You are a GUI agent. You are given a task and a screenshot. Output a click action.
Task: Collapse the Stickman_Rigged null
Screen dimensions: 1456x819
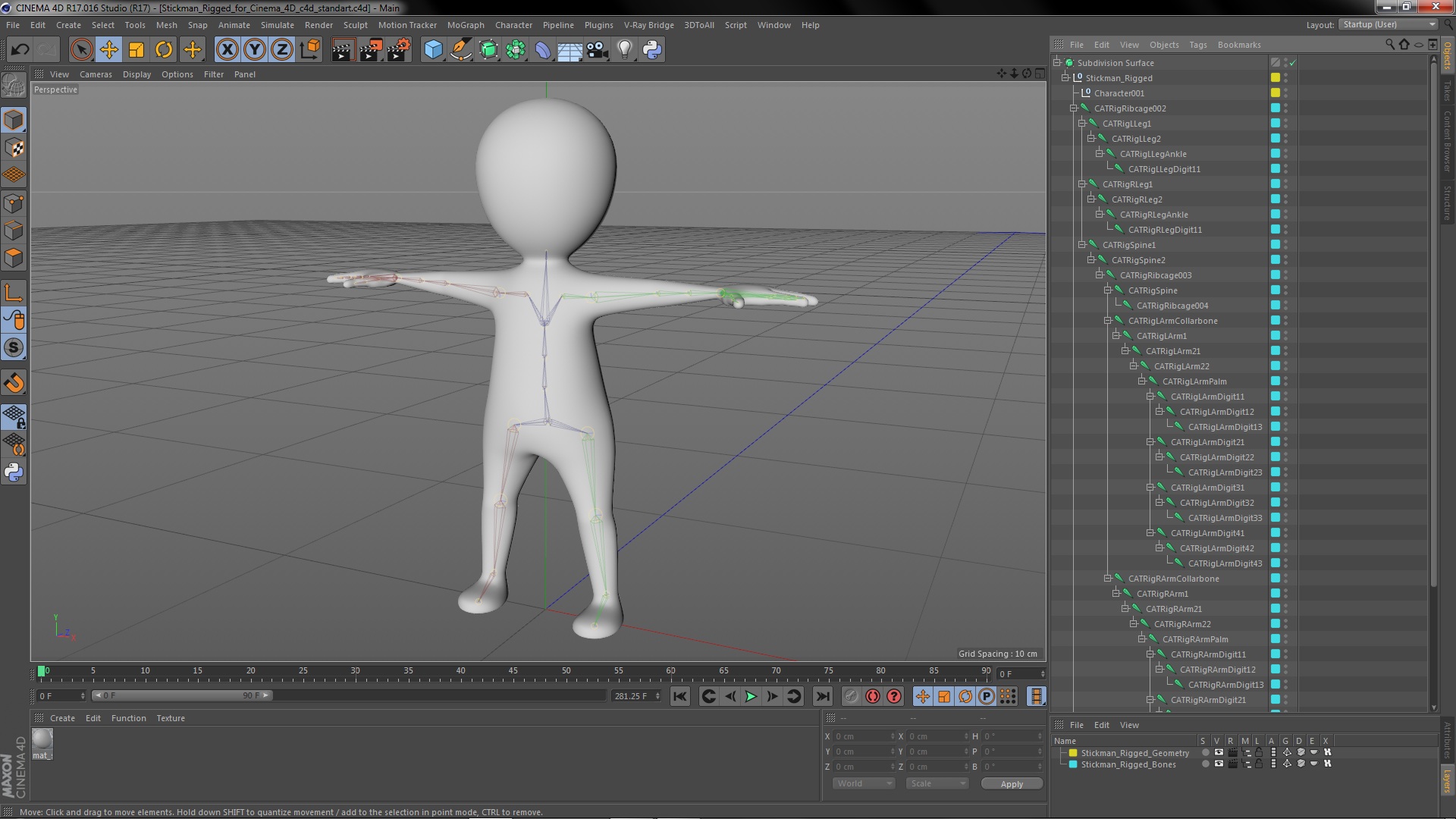(x=1065, y=78)
